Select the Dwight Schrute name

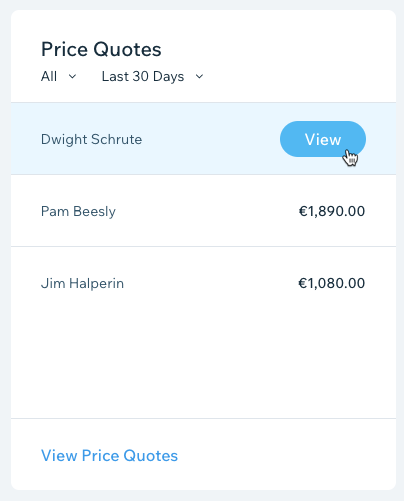[x=91, y=139]
